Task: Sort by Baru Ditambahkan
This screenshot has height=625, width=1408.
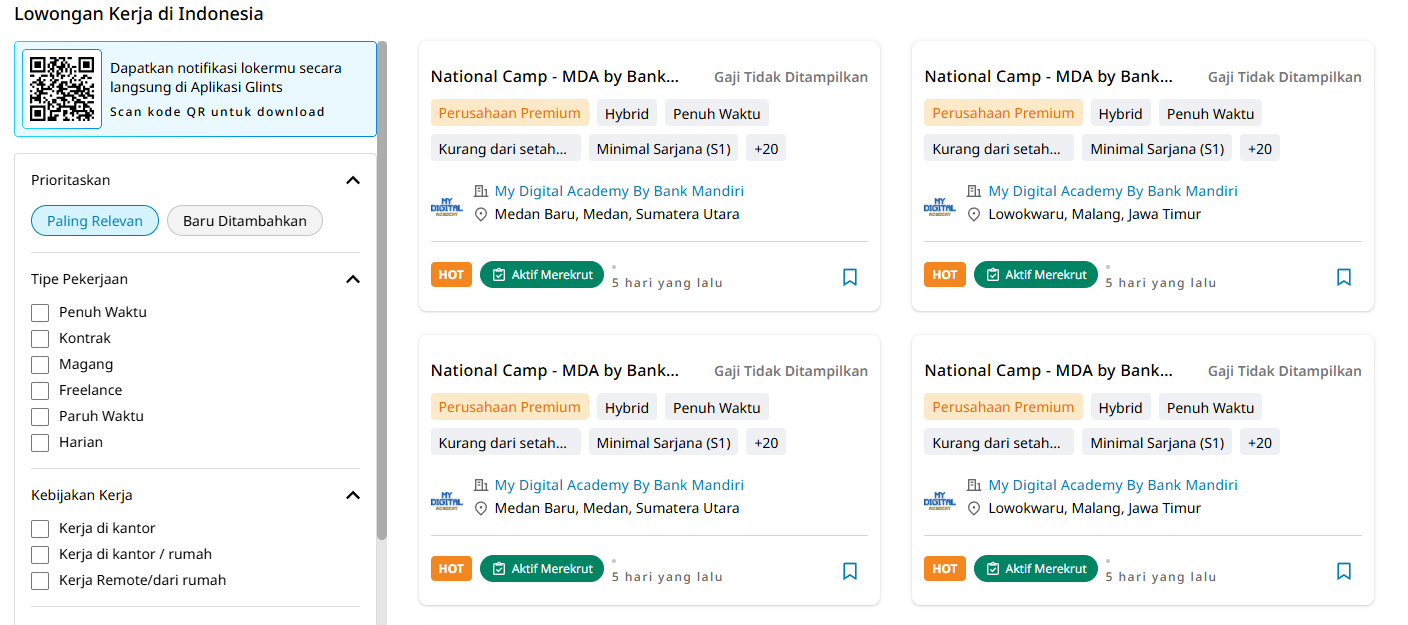Action: click(245, 221)
